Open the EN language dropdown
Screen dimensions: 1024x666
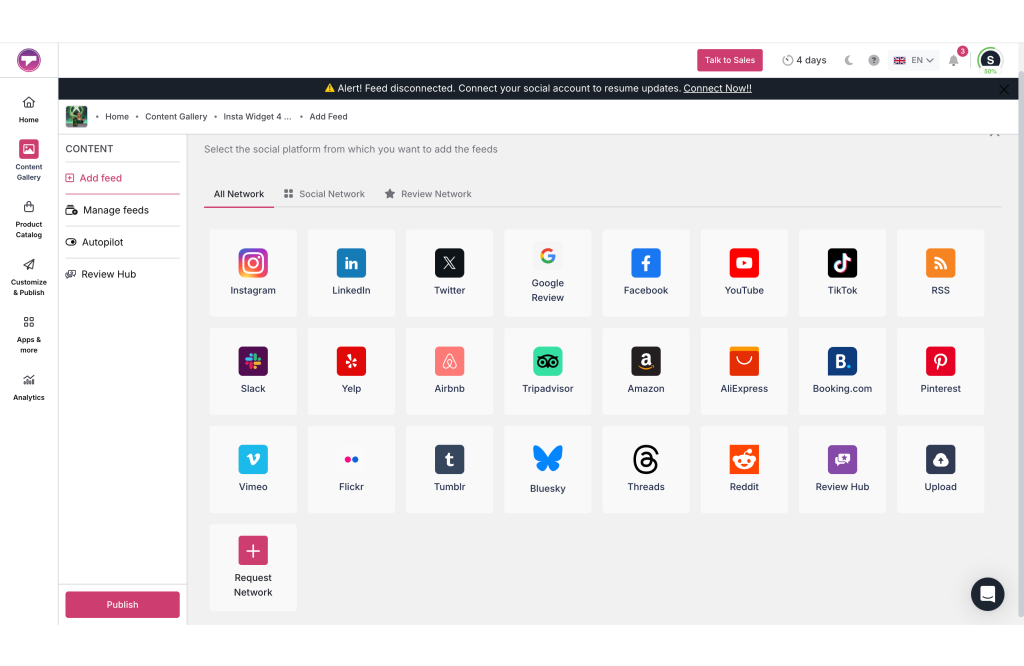pos(914,60)
